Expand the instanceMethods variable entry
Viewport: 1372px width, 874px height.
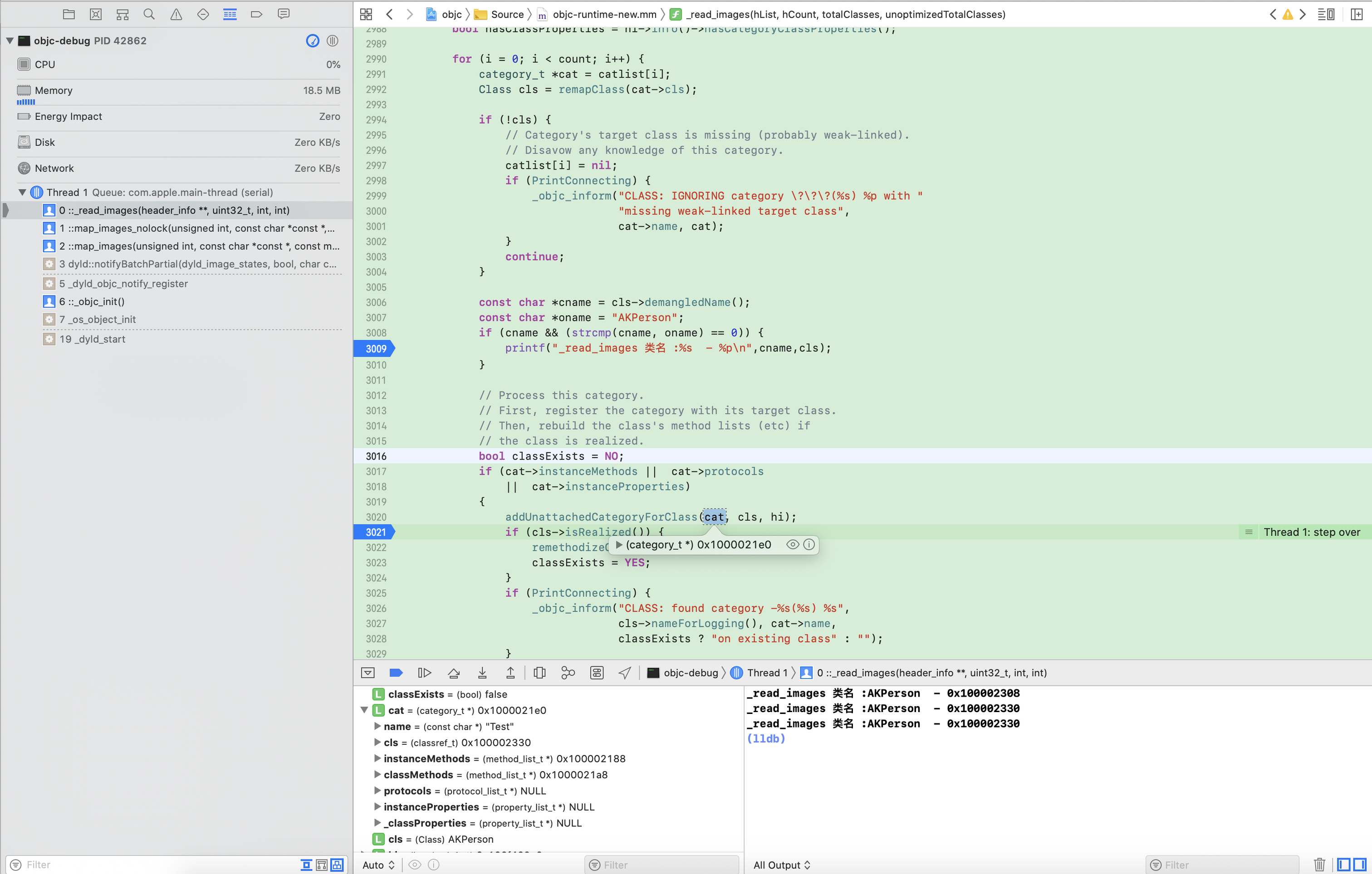(377, 758)
